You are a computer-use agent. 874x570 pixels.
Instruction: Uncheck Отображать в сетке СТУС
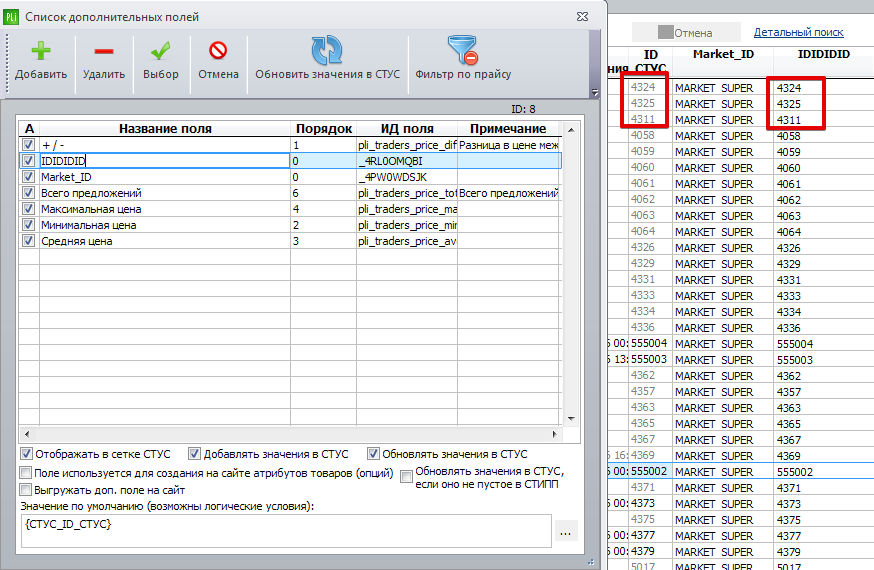26,454
